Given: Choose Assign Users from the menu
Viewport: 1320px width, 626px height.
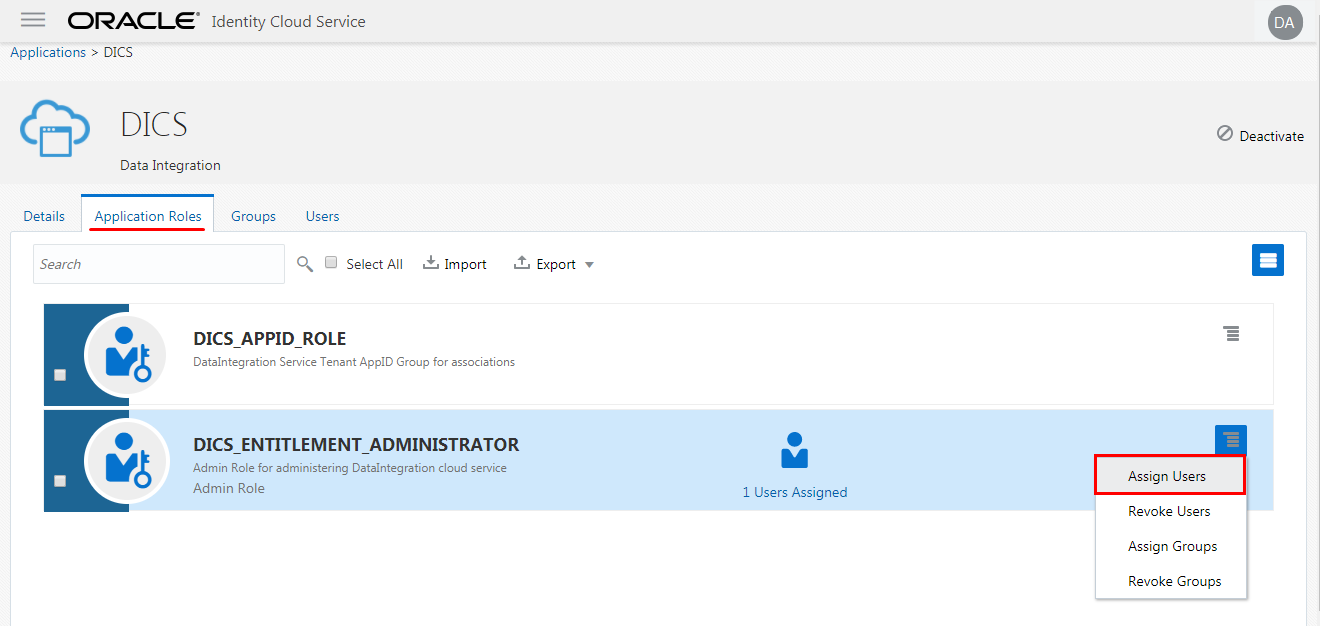Looking at the screenshot, I should (x=1171, y=476).
